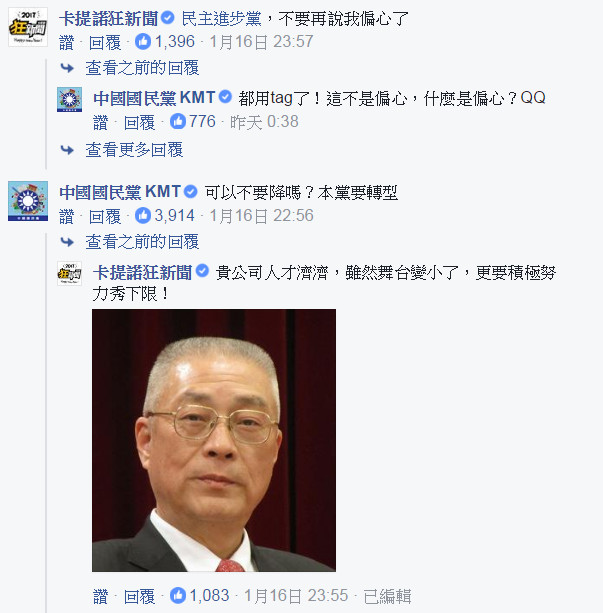
Task: Like the 民主進步黨 comment via 讚
Action: (66, 42)
